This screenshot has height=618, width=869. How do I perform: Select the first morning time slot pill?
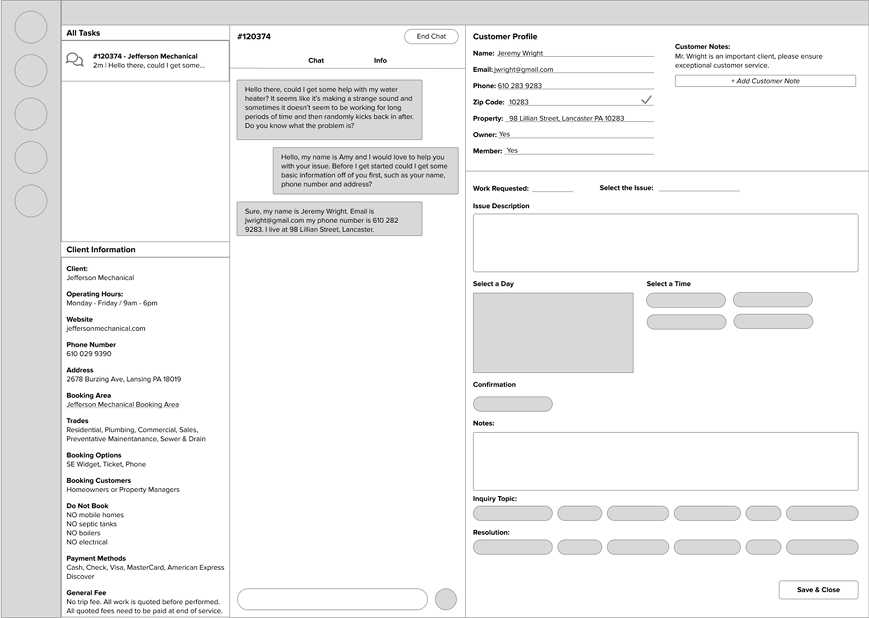click(685, 299)
